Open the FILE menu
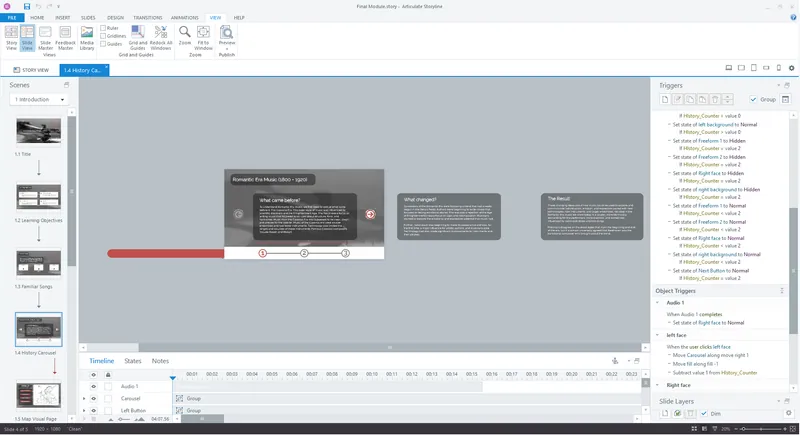 pos(12,17)
